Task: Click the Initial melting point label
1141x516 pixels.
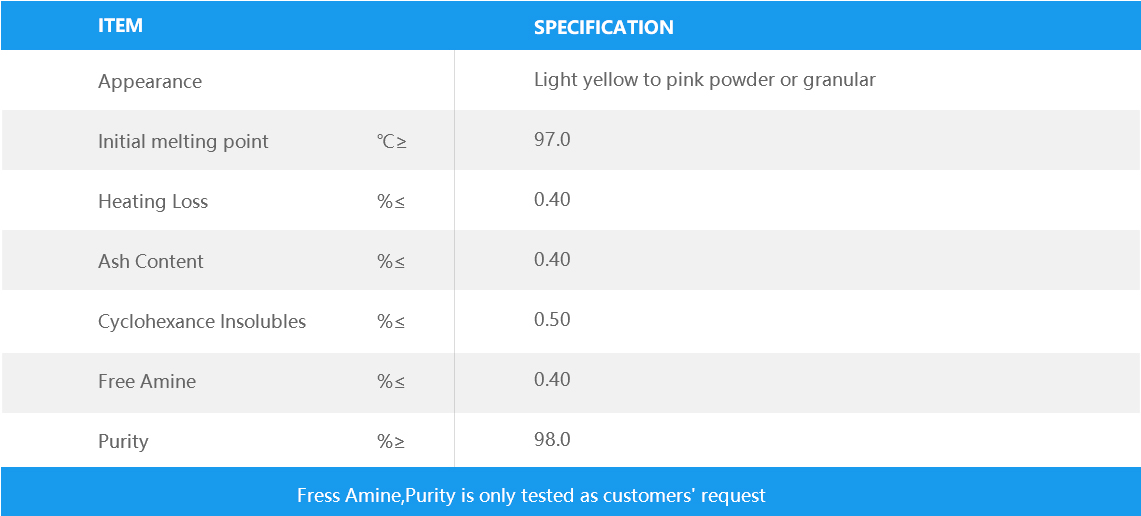Action: click(x=183, y=141)
